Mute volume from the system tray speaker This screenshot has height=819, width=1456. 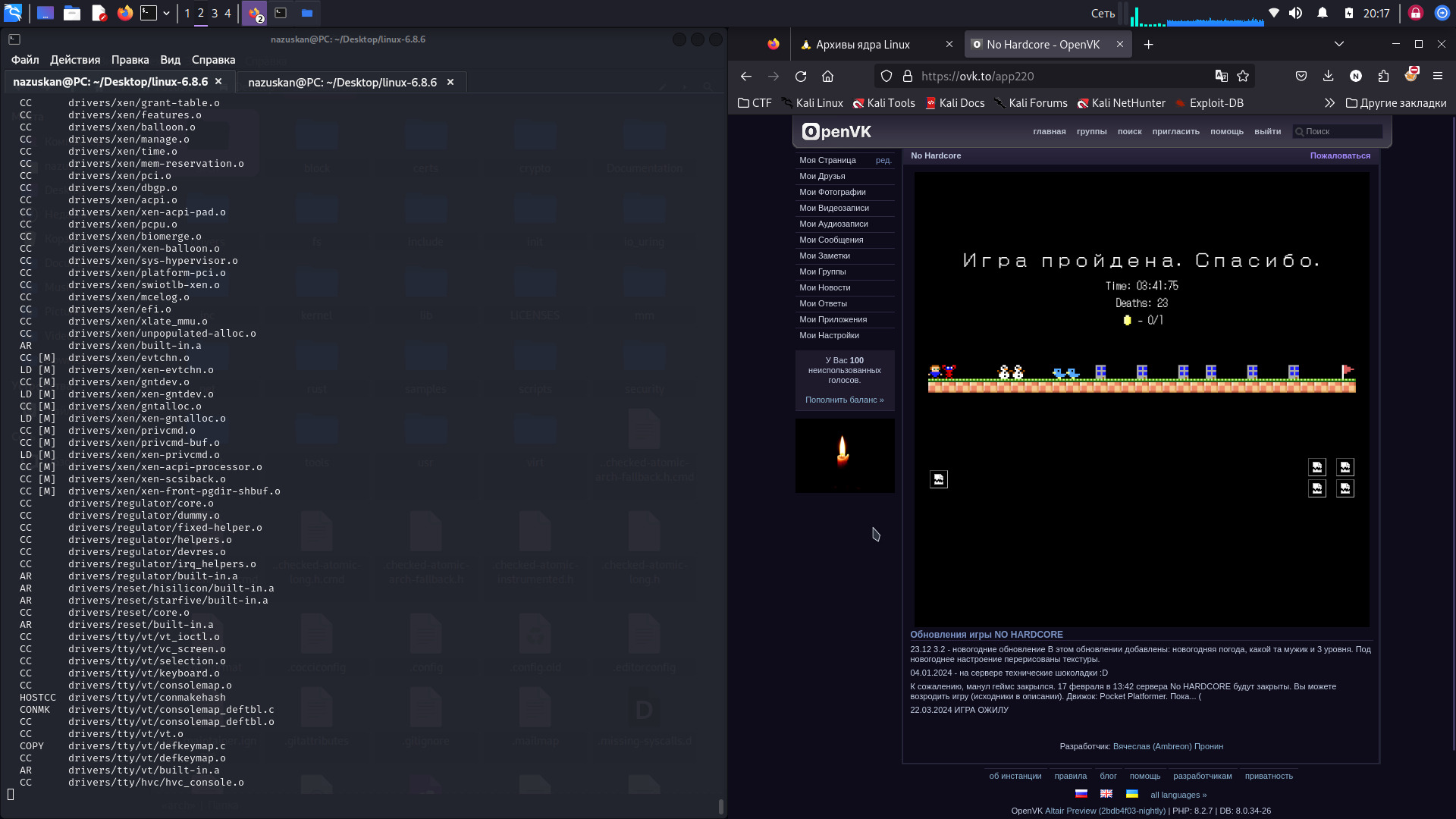click(x=1295, y=13)
